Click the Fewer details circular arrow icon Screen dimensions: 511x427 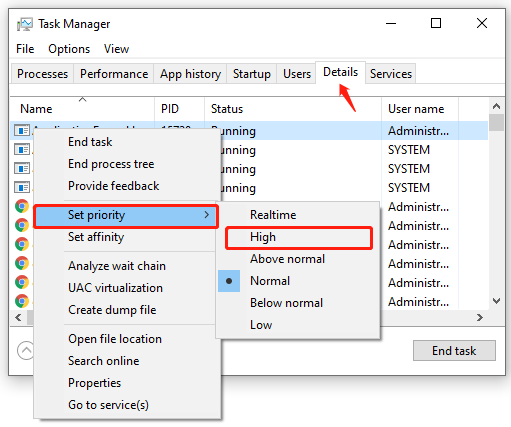coord(26,351)
